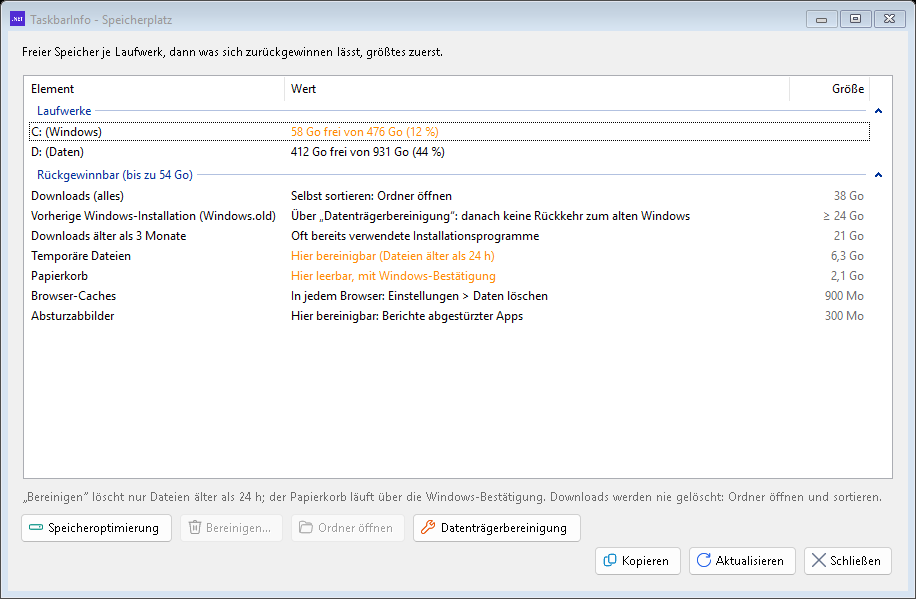916x599 pixels.
Task: Click the Speicheroptimierung drive icon
Action: 36,528
